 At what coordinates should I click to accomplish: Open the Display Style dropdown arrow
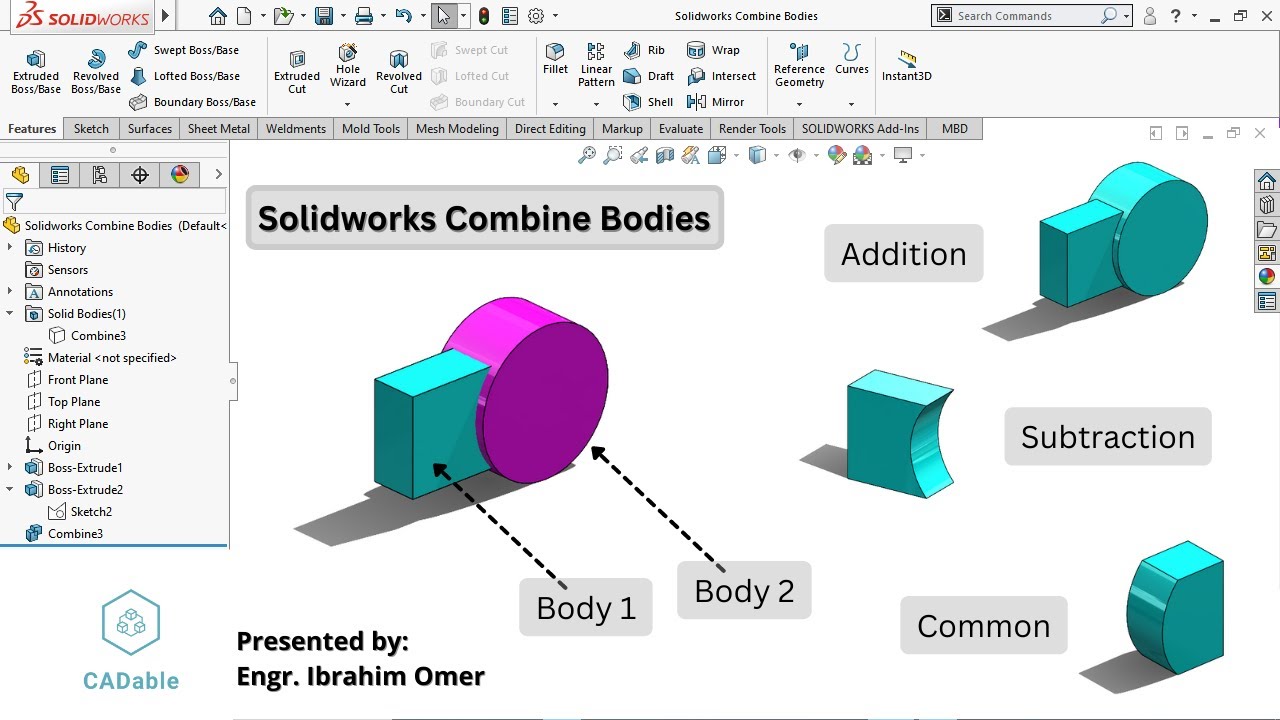tap(776, 155)
